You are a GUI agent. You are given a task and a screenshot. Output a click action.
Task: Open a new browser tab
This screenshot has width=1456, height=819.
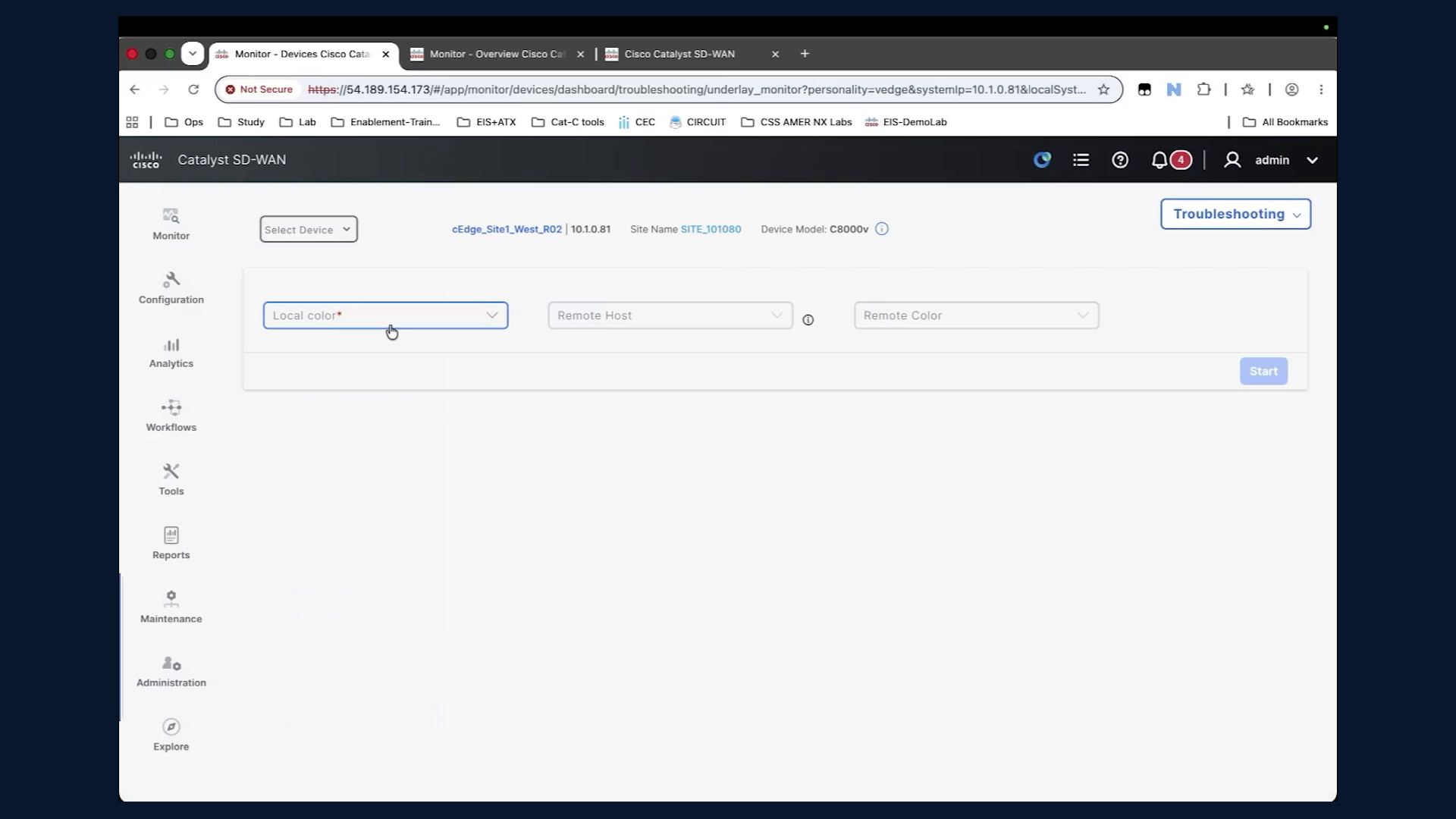(805, 54)
